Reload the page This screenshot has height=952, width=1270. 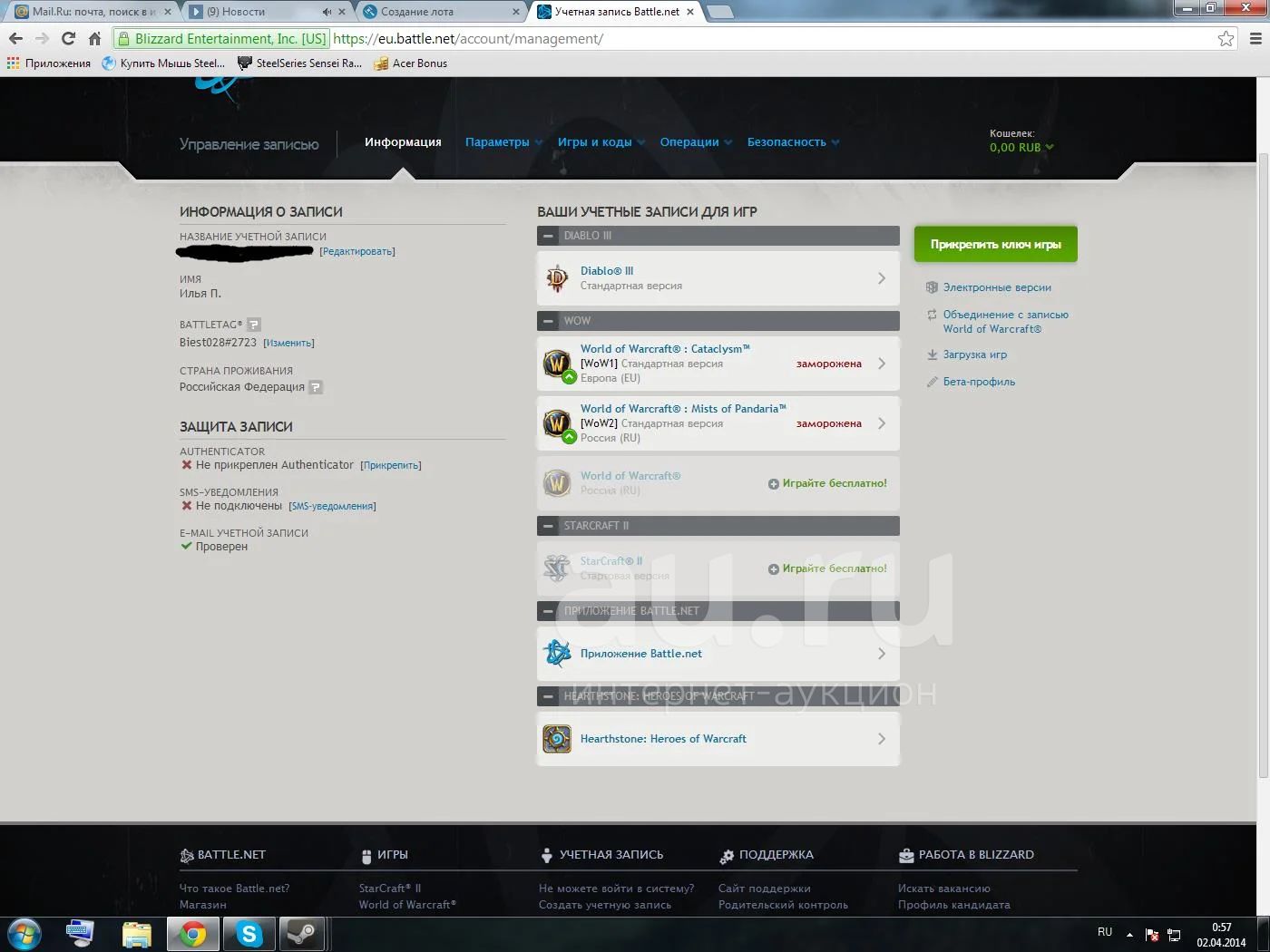click(68, 39)
